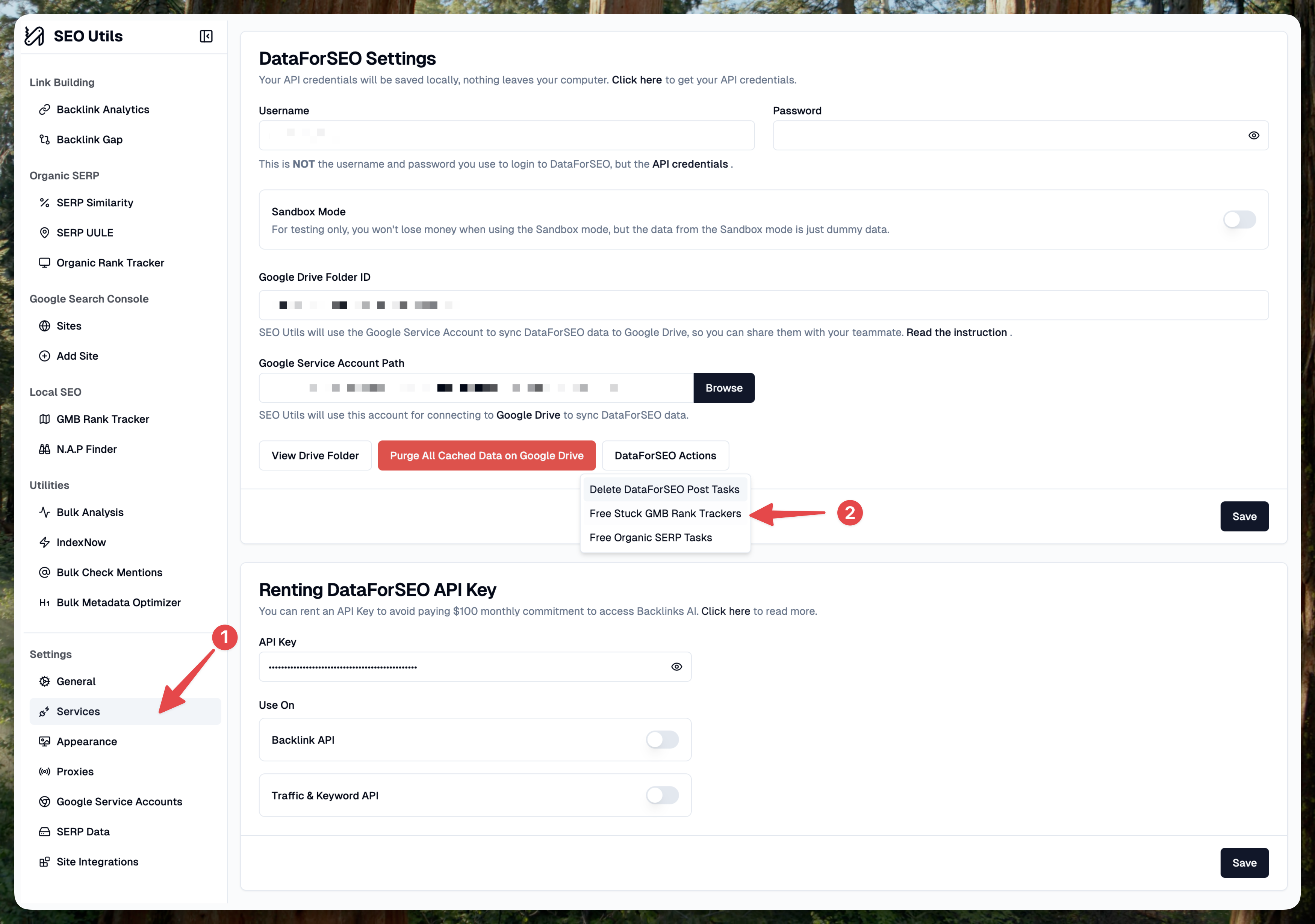Reveal the rented API Key value
The height and width of the screenshot is (924, 1315).
[676, 667]
